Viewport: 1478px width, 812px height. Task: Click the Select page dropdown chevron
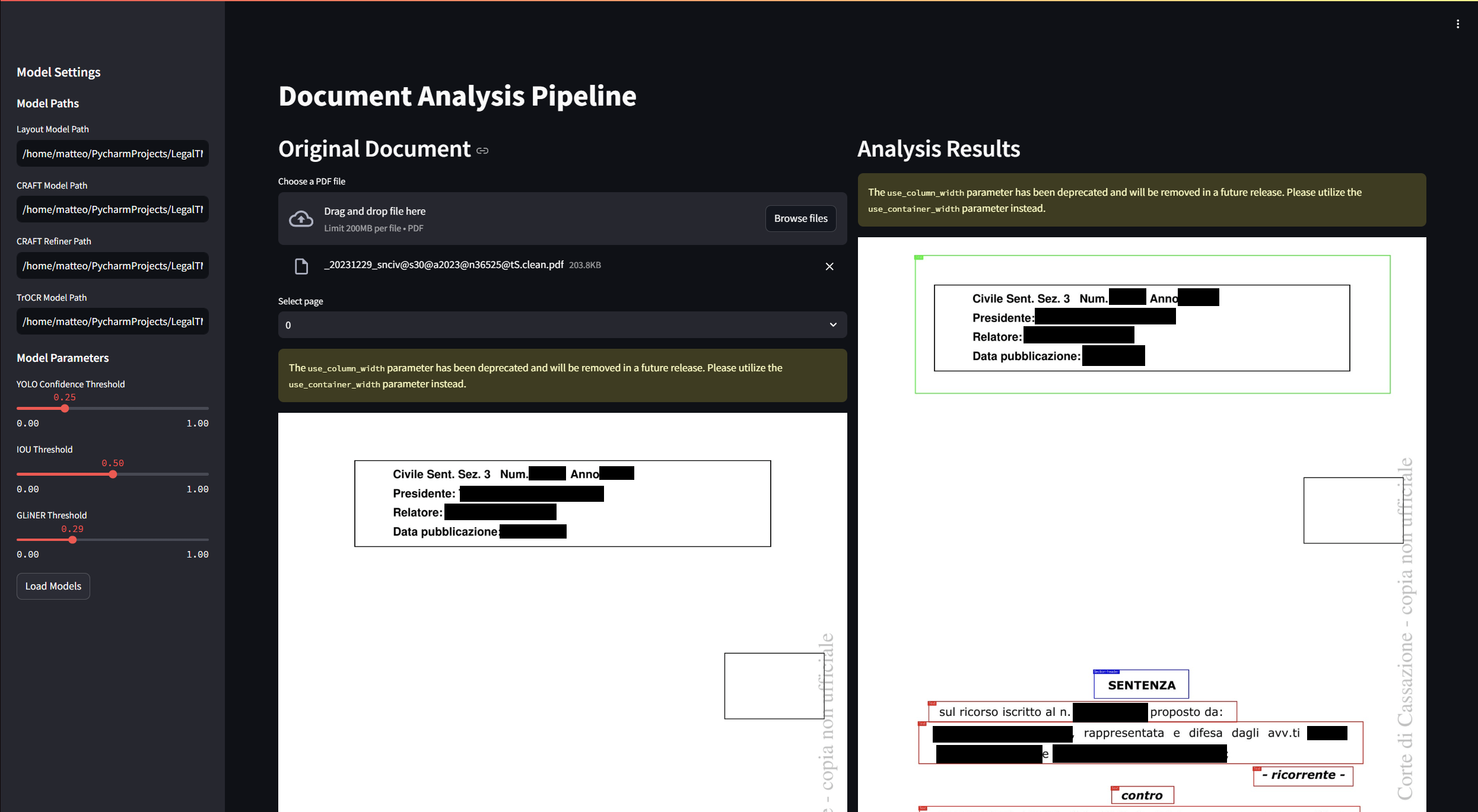(x=833, y=325)
